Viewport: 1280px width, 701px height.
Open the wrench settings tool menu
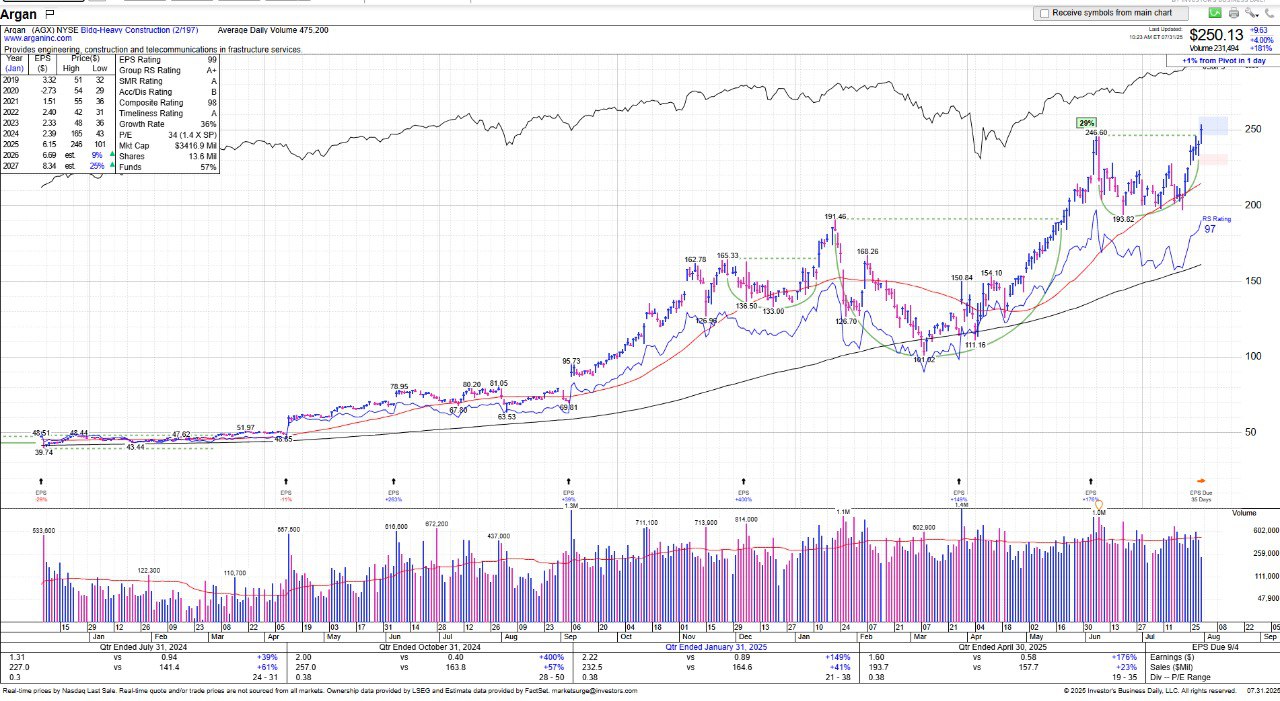(x=1251, y=13)
